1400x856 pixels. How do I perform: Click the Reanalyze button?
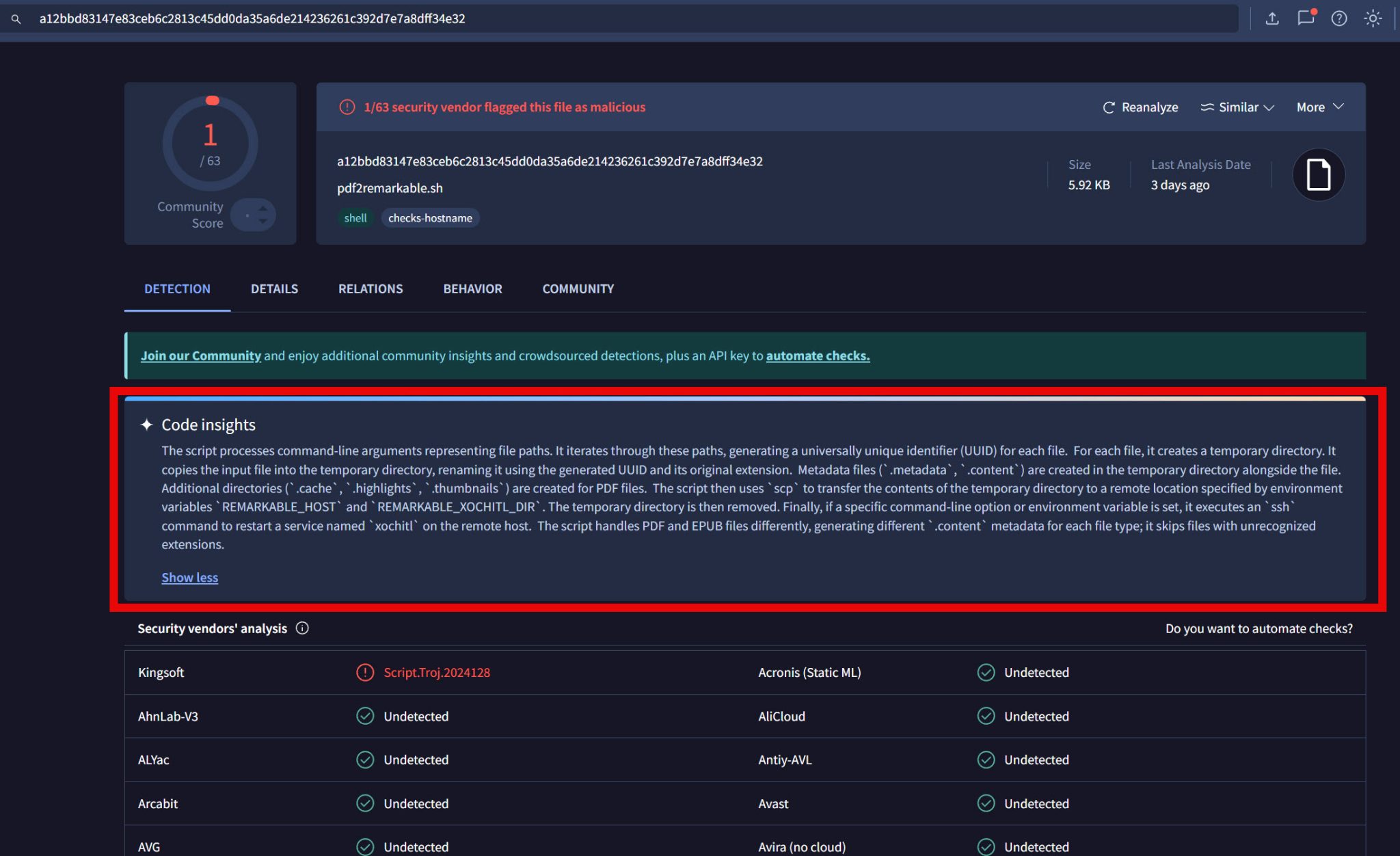coord(1140,107)
